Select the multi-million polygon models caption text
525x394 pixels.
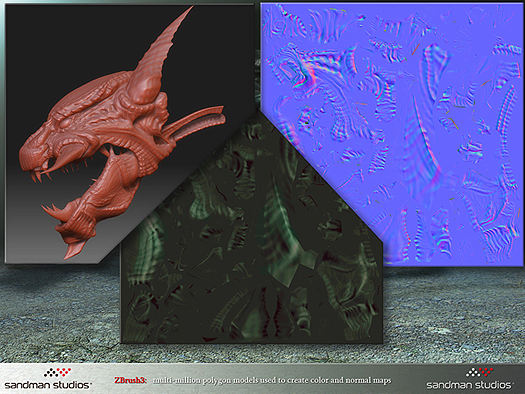click(272, 380)
